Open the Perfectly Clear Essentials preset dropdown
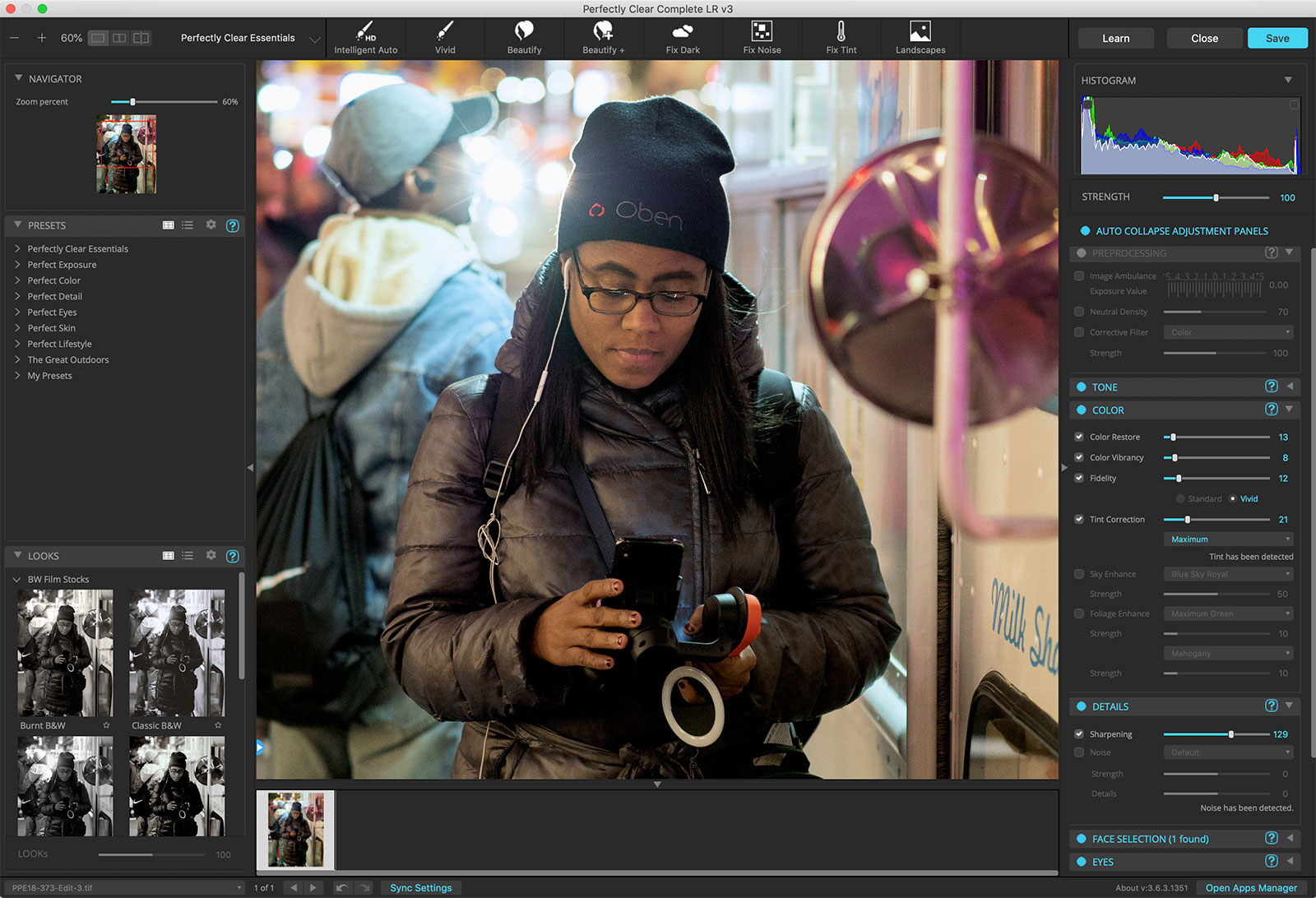1316x898 pixels. 248,38
